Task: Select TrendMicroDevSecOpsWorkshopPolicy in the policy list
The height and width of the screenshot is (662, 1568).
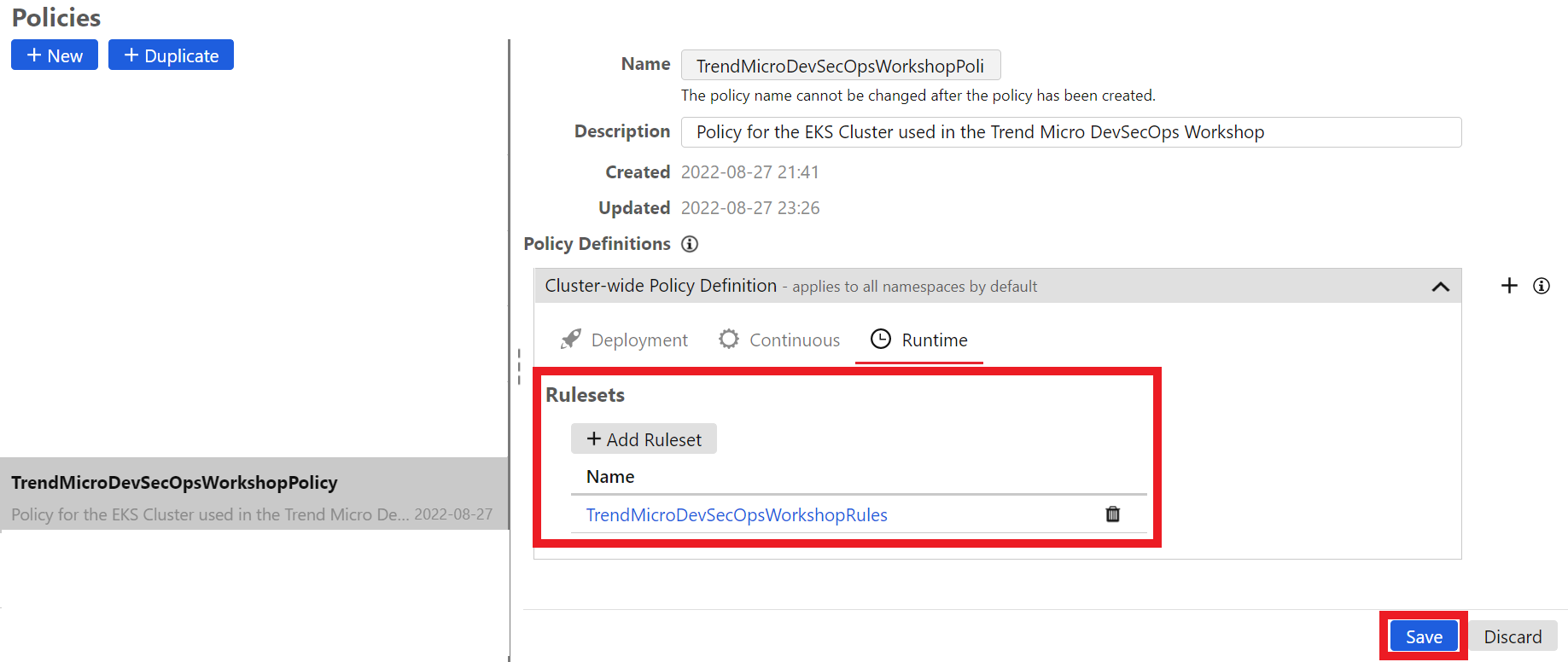Action: click(254, 494)
